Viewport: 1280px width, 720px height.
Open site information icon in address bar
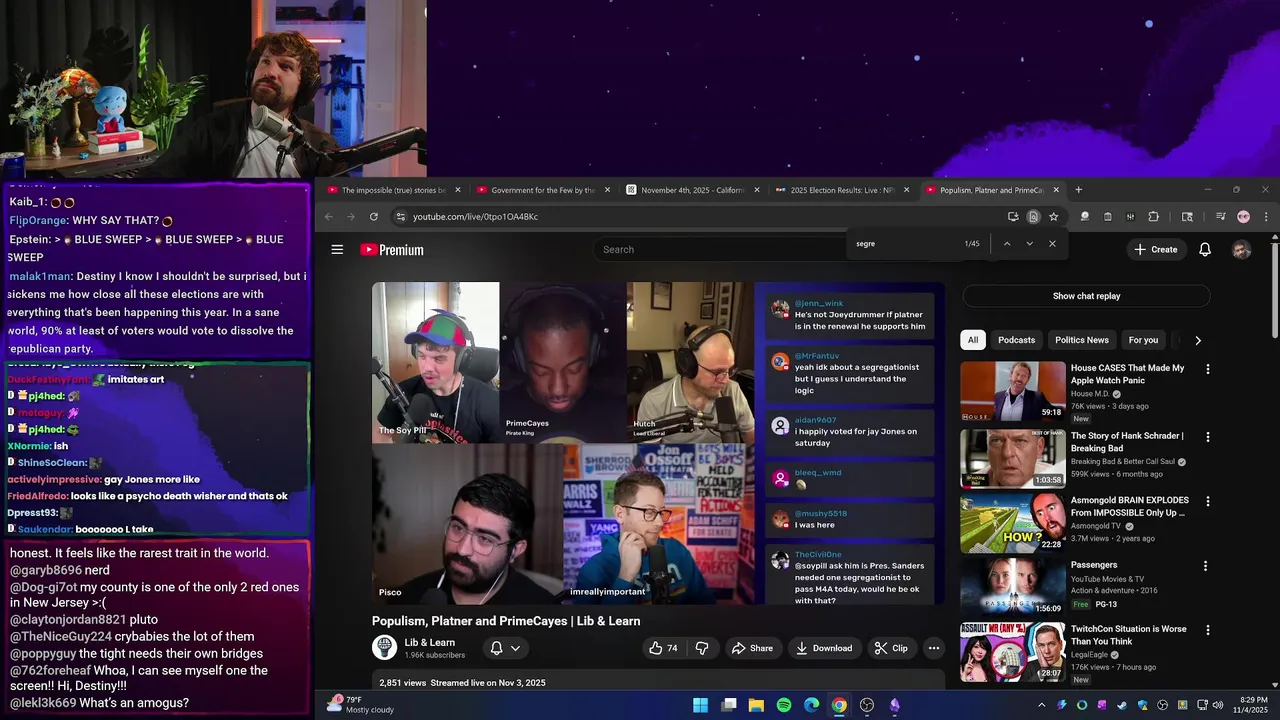pyautogui.click(x=400, y=217)
